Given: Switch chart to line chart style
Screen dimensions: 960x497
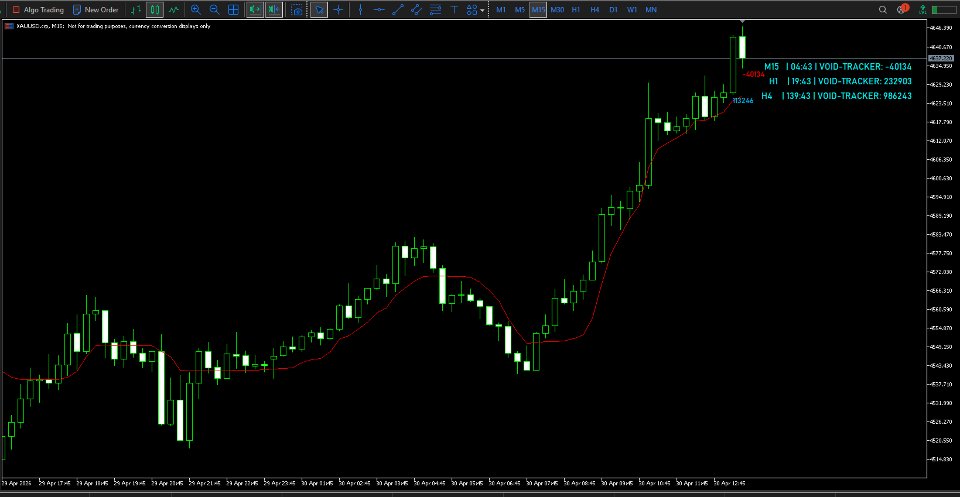Looking at the screenshot, I should [174, 10].
